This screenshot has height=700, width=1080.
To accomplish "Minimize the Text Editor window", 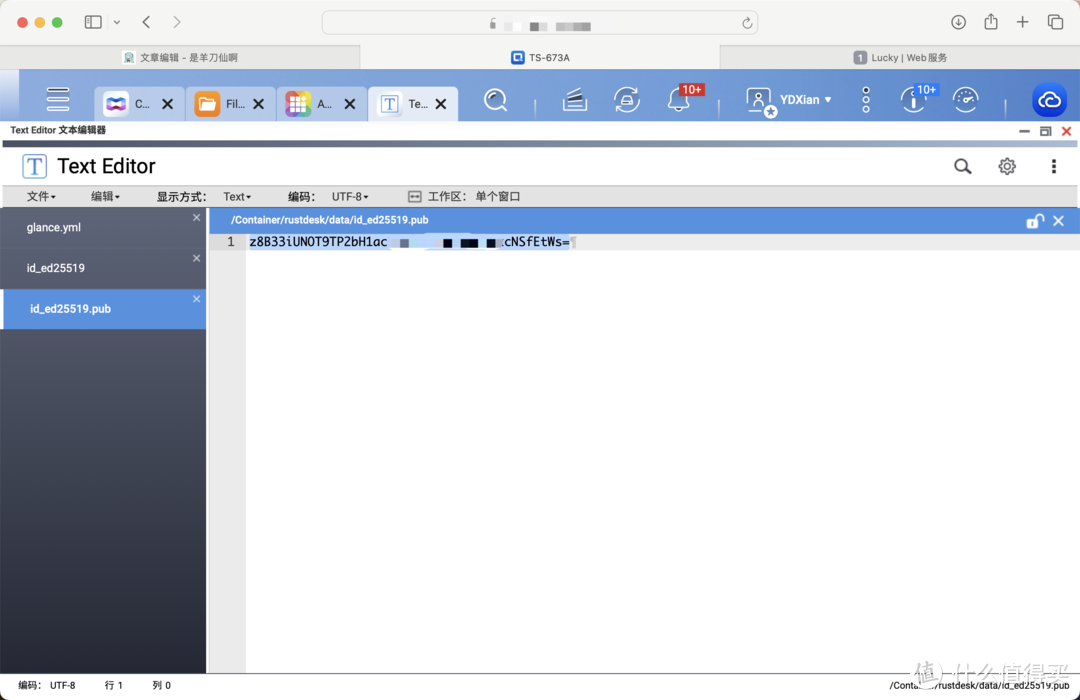I will tap(1024, 131).
